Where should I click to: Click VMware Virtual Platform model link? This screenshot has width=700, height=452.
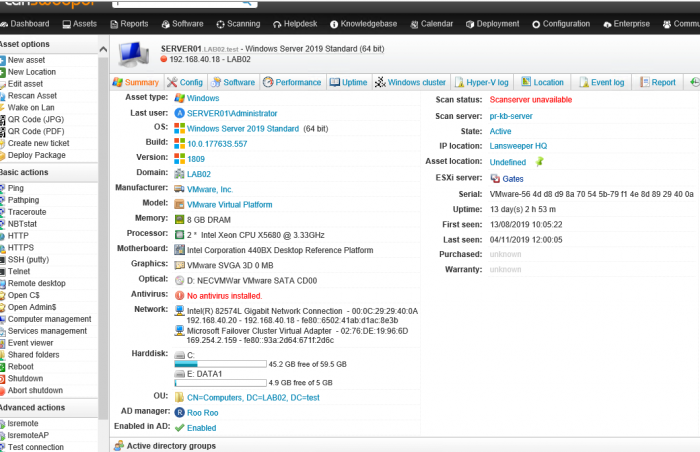pyautogui.click(x=229, y=205)
